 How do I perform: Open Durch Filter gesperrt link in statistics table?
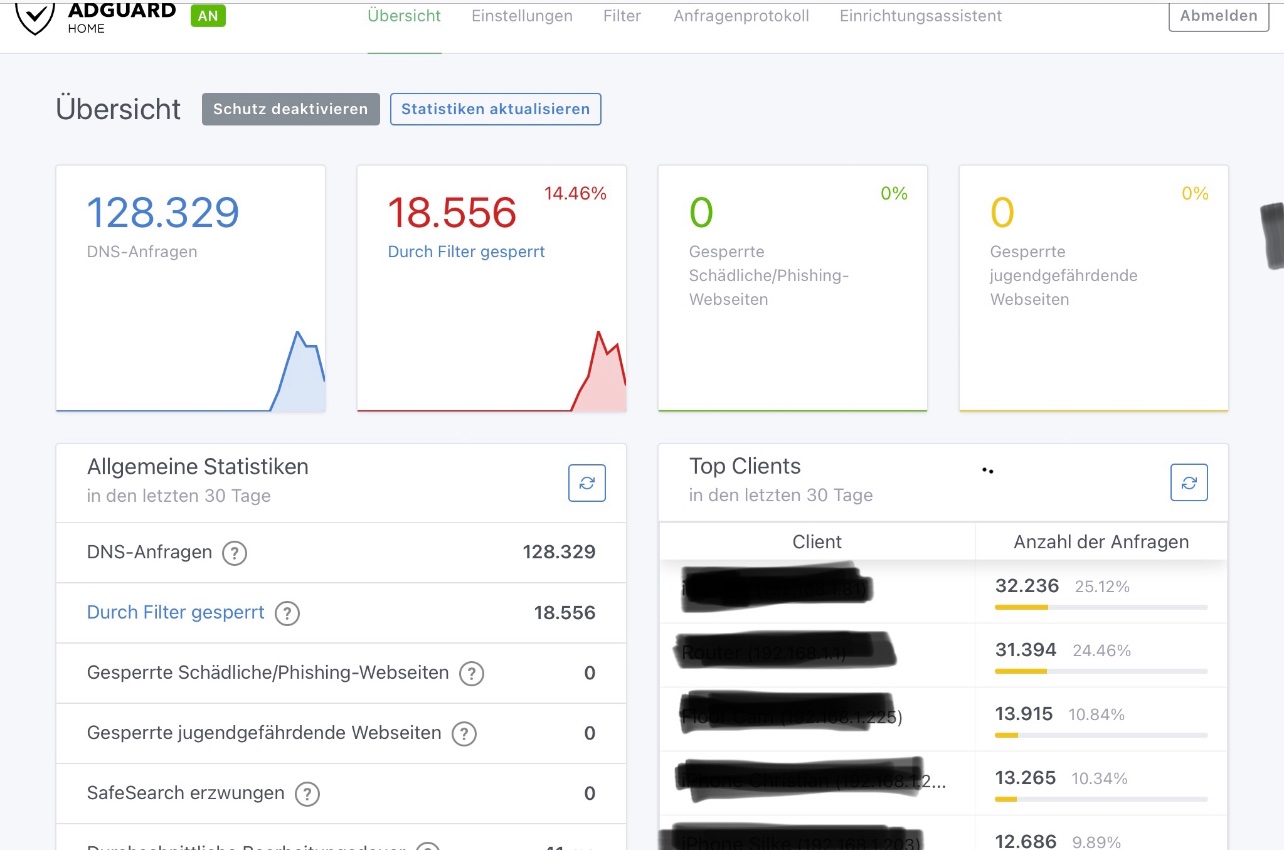tap(176, 612)
